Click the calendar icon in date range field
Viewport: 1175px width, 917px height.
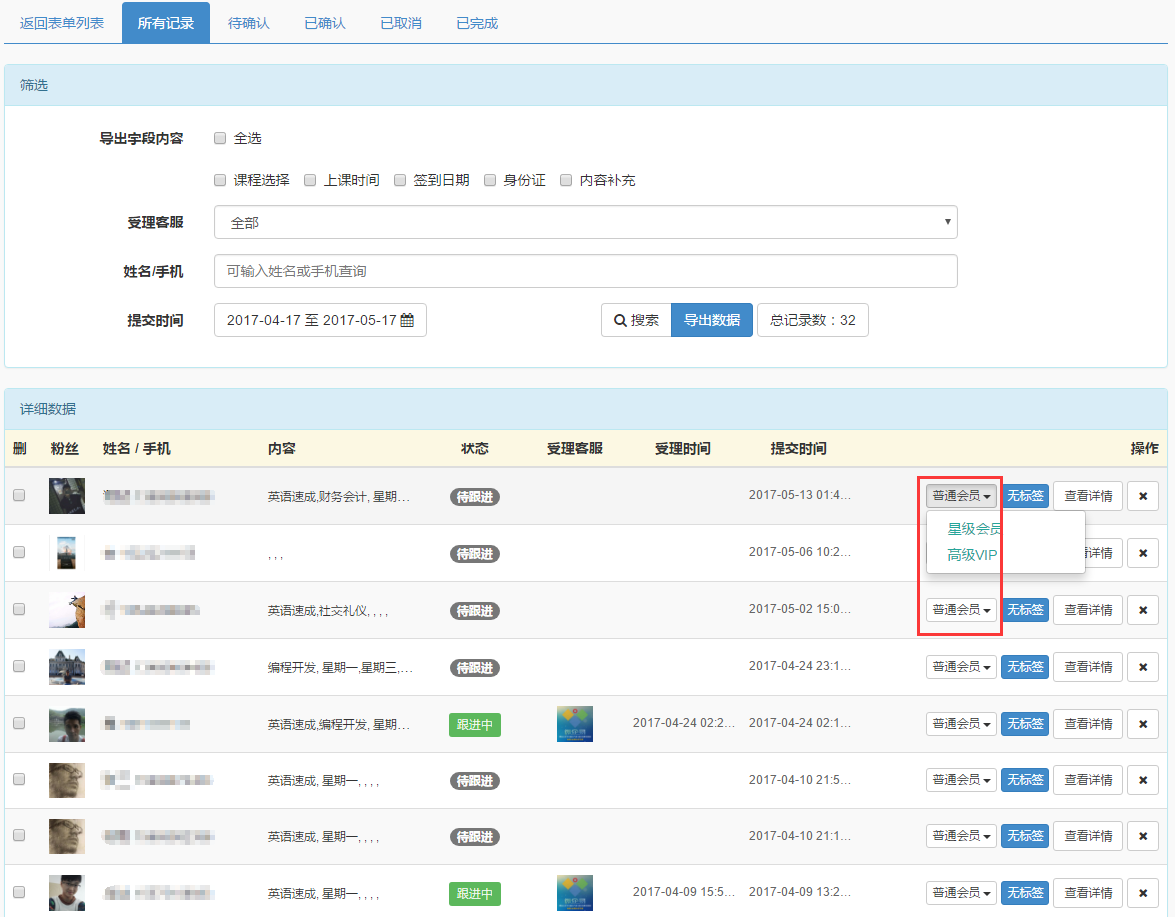[x=407, y=320]
